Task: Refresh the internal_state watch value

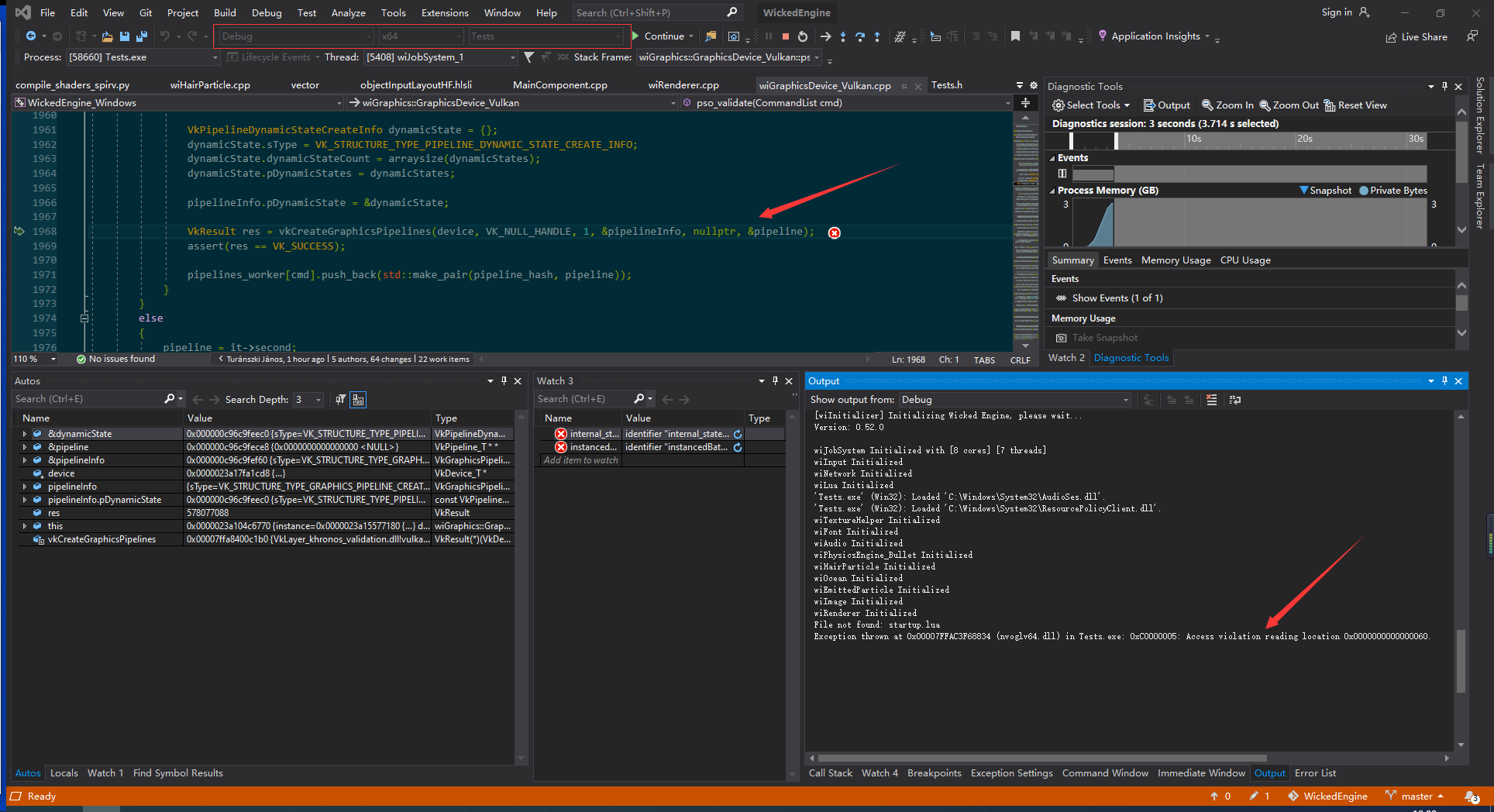Action: click(x=738, y=434)
